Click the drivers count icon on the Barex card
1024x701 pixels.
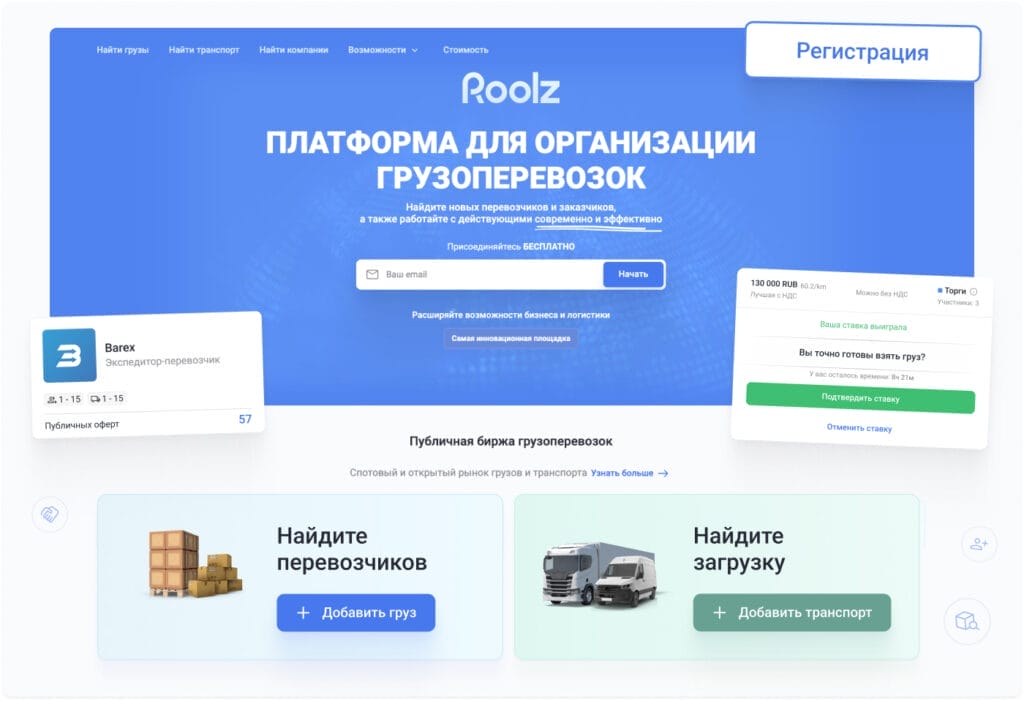coord(53,398)
